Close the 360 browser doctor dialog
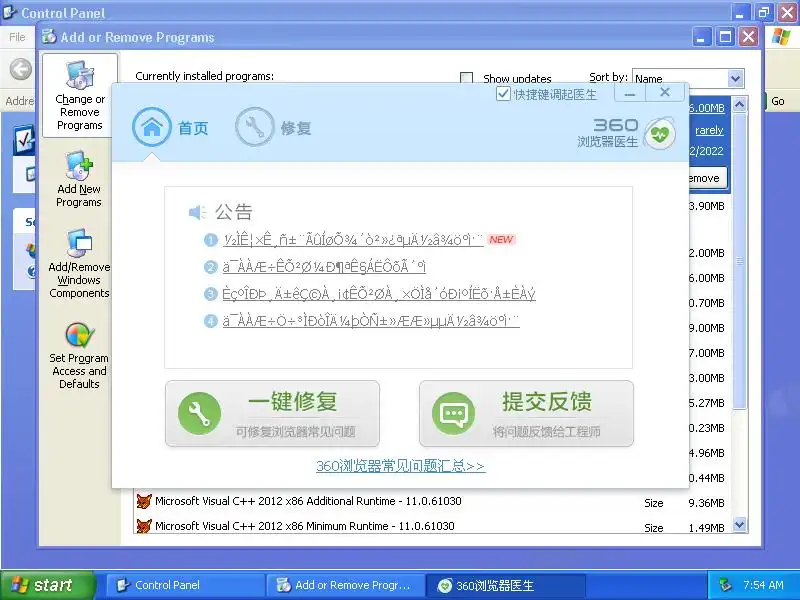The width and height of the screenshot is (800, 600). (665, 93)
